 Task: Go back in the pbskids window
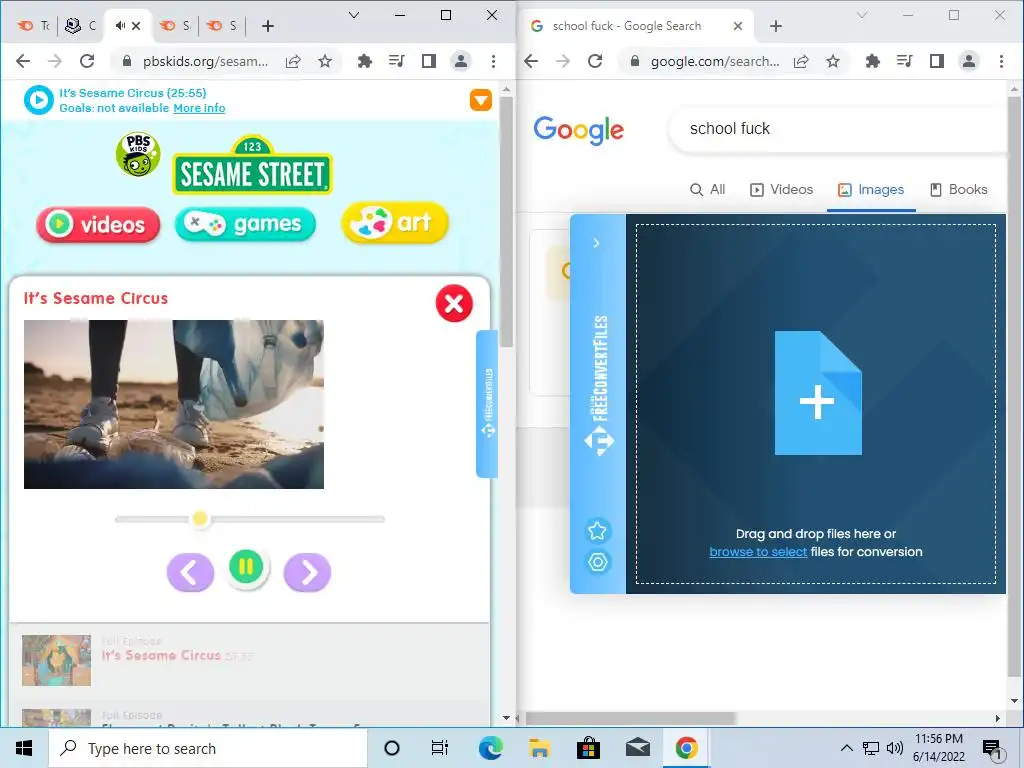tap(23, 61)
